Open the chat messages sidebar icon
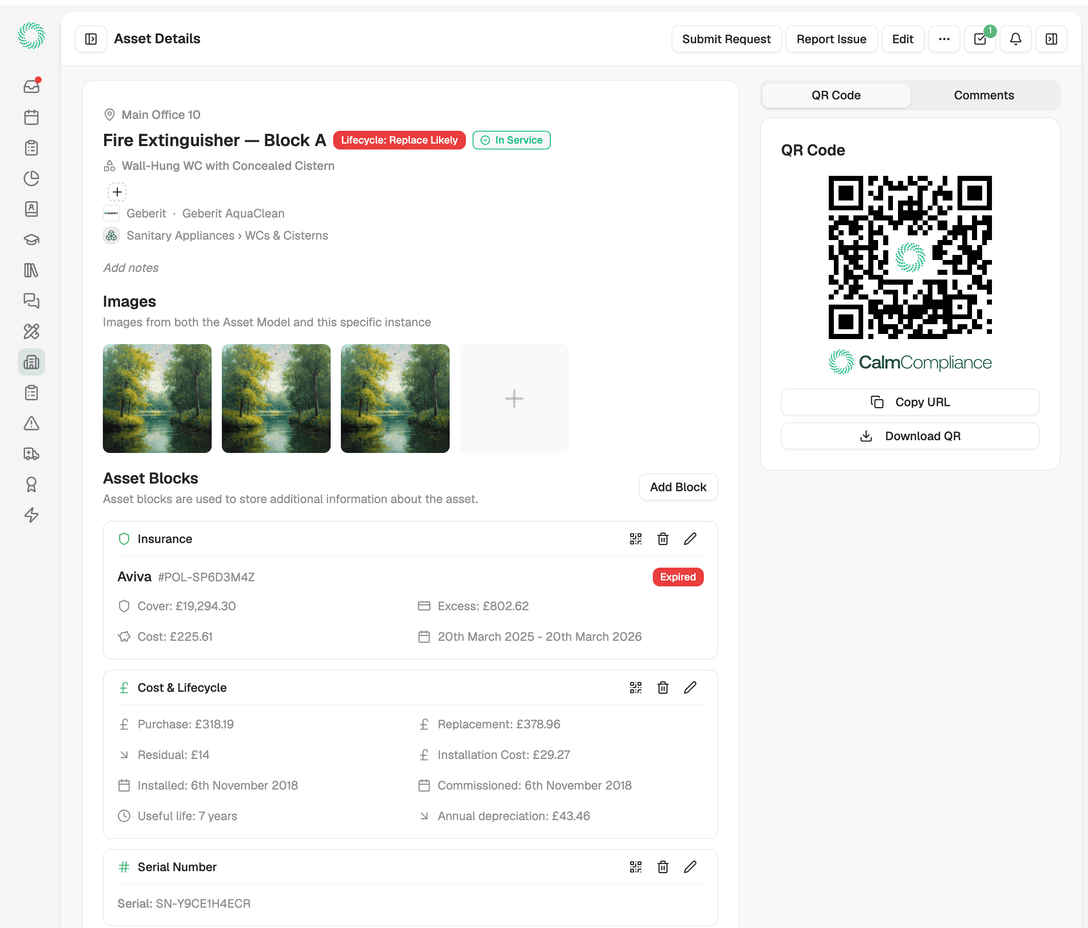The width and height of the screenshot is (1088, 928). click(31, 301)
